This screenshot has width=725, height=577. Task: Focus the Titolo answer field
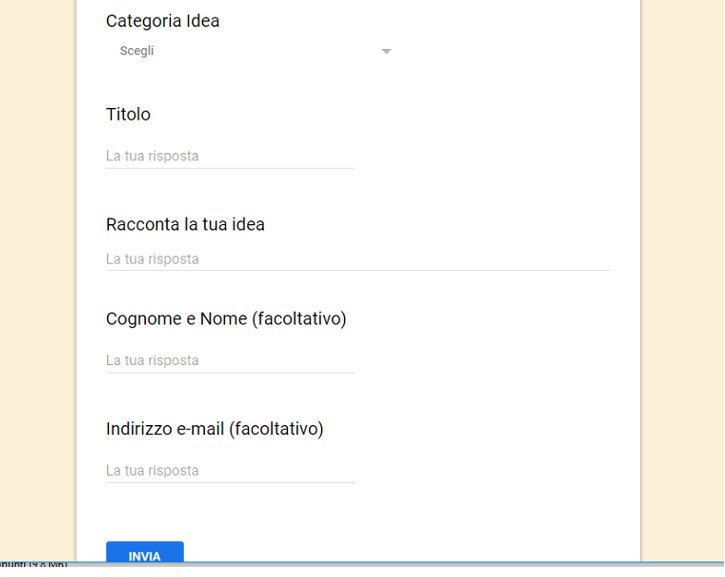[x=229, y=156]
